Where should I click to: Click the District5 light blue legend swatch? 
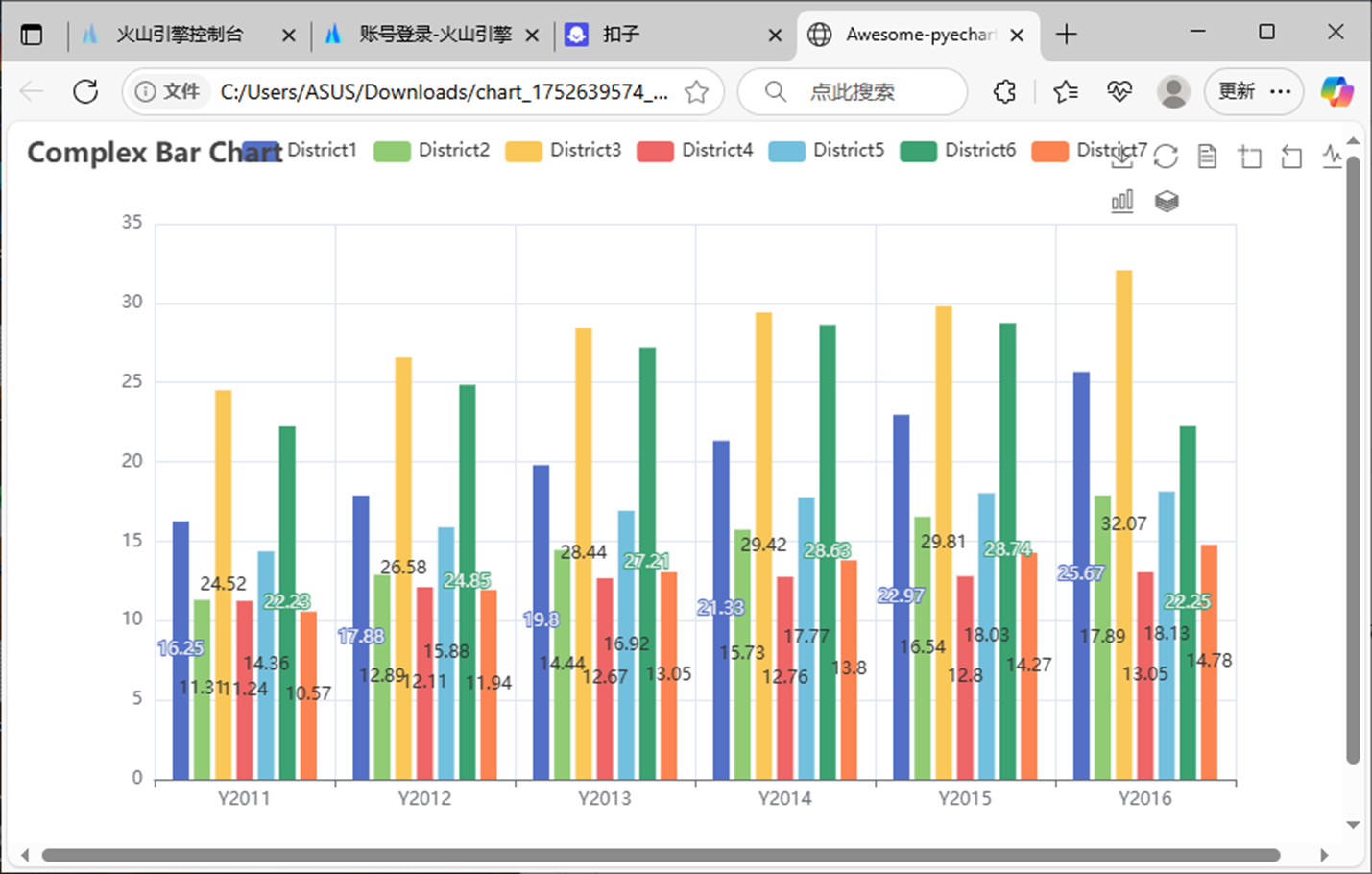[786, 152]
